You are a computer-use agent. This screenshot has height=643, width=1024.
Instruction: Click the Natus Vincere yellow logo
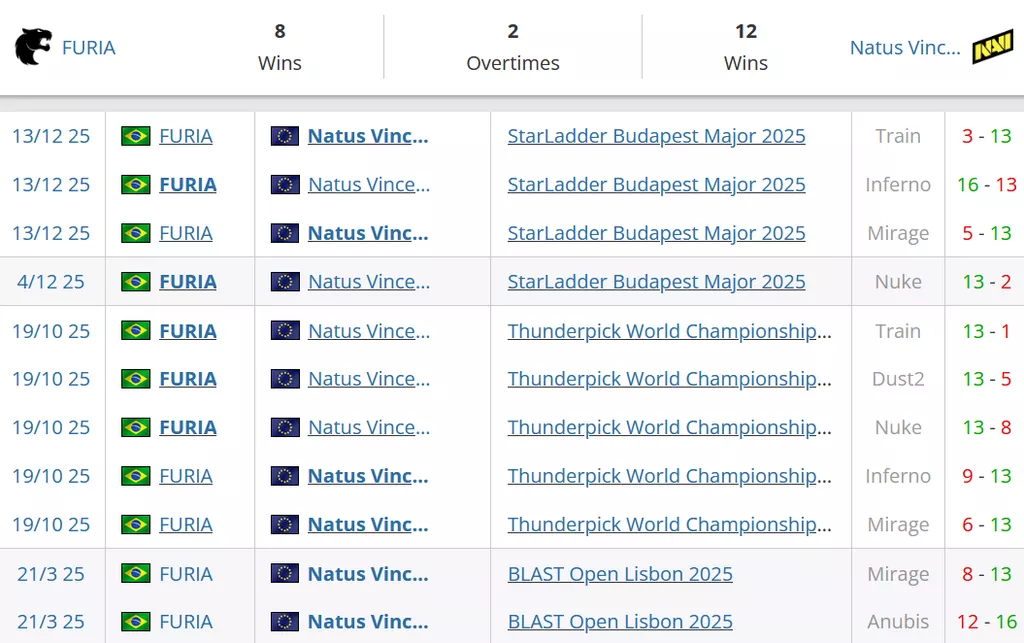point(992,47)
